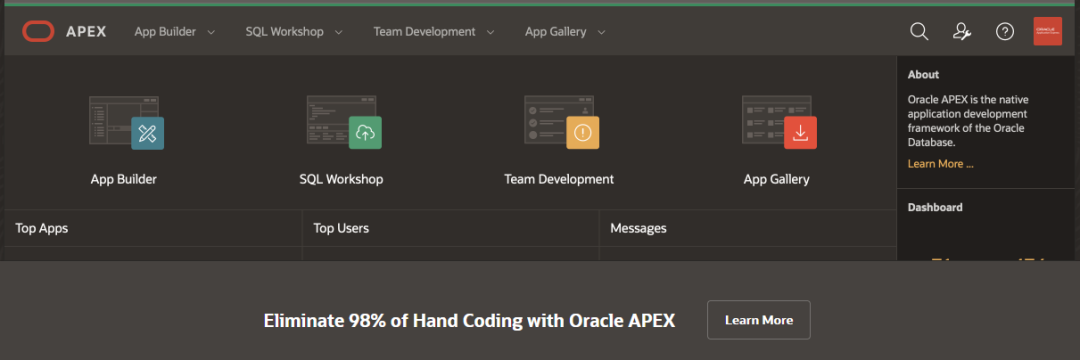Follow the Learn More link under About
1080x360 pixels.
tap(940, 164)
